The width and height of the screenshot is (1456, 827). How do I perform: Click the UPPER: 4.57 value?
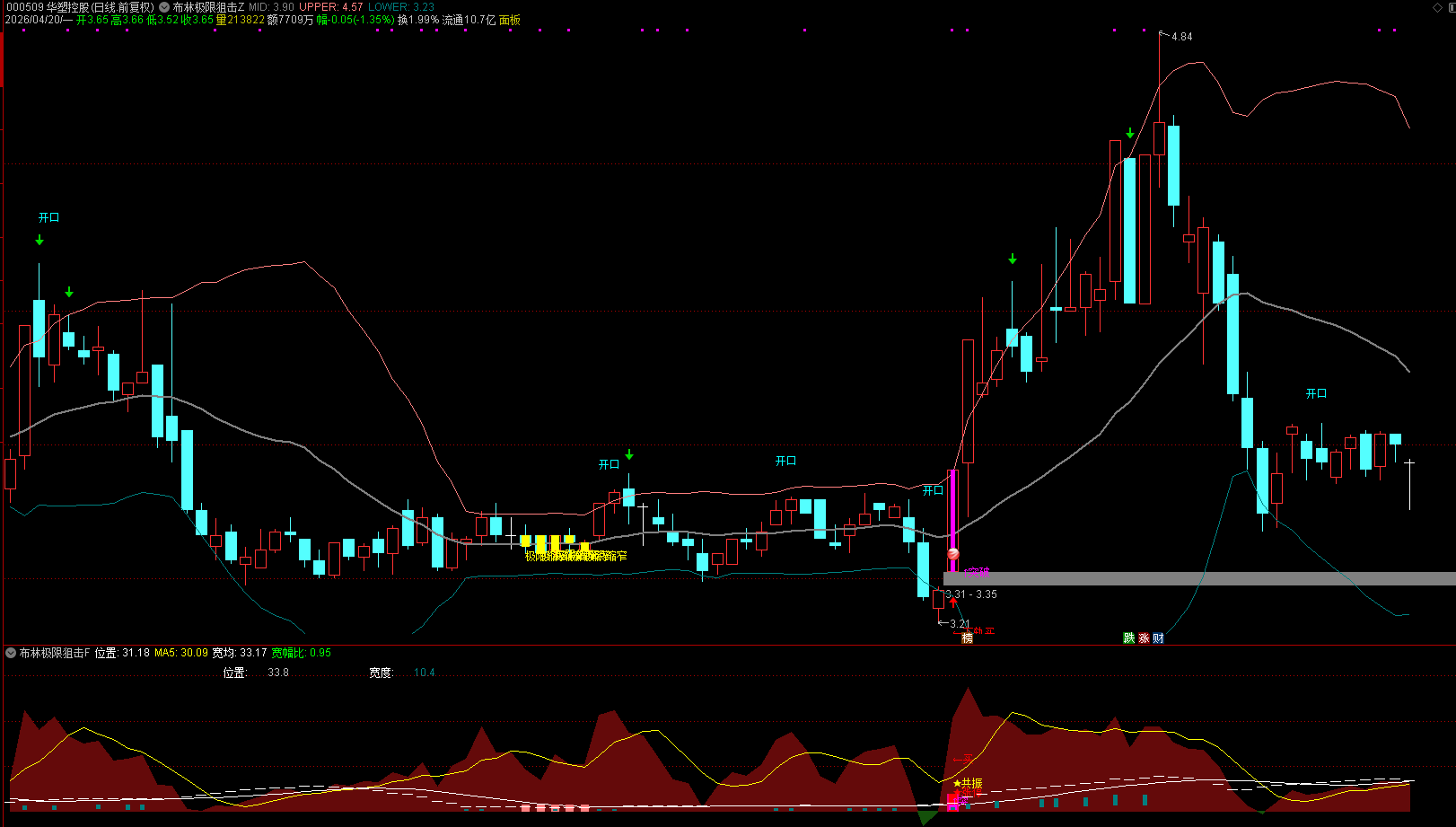click(x=331, y=7)
